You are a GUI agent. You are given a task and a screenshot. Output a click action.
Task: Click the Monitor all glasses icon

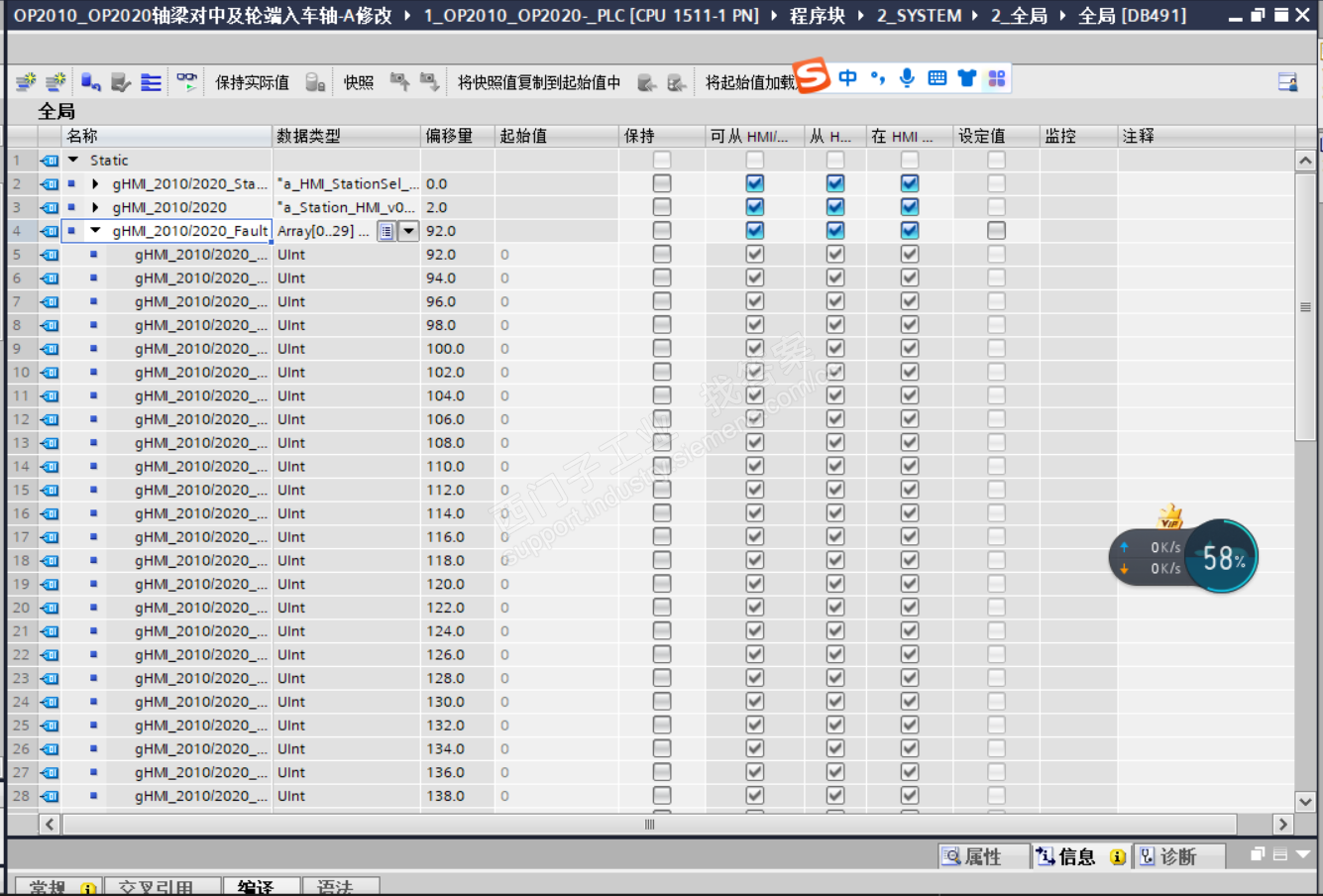186,82
